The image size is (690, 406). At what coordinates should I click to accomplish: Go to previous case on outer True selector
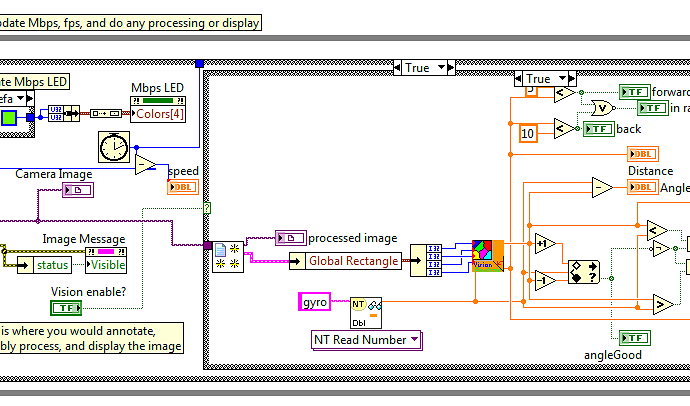[397, 68]
